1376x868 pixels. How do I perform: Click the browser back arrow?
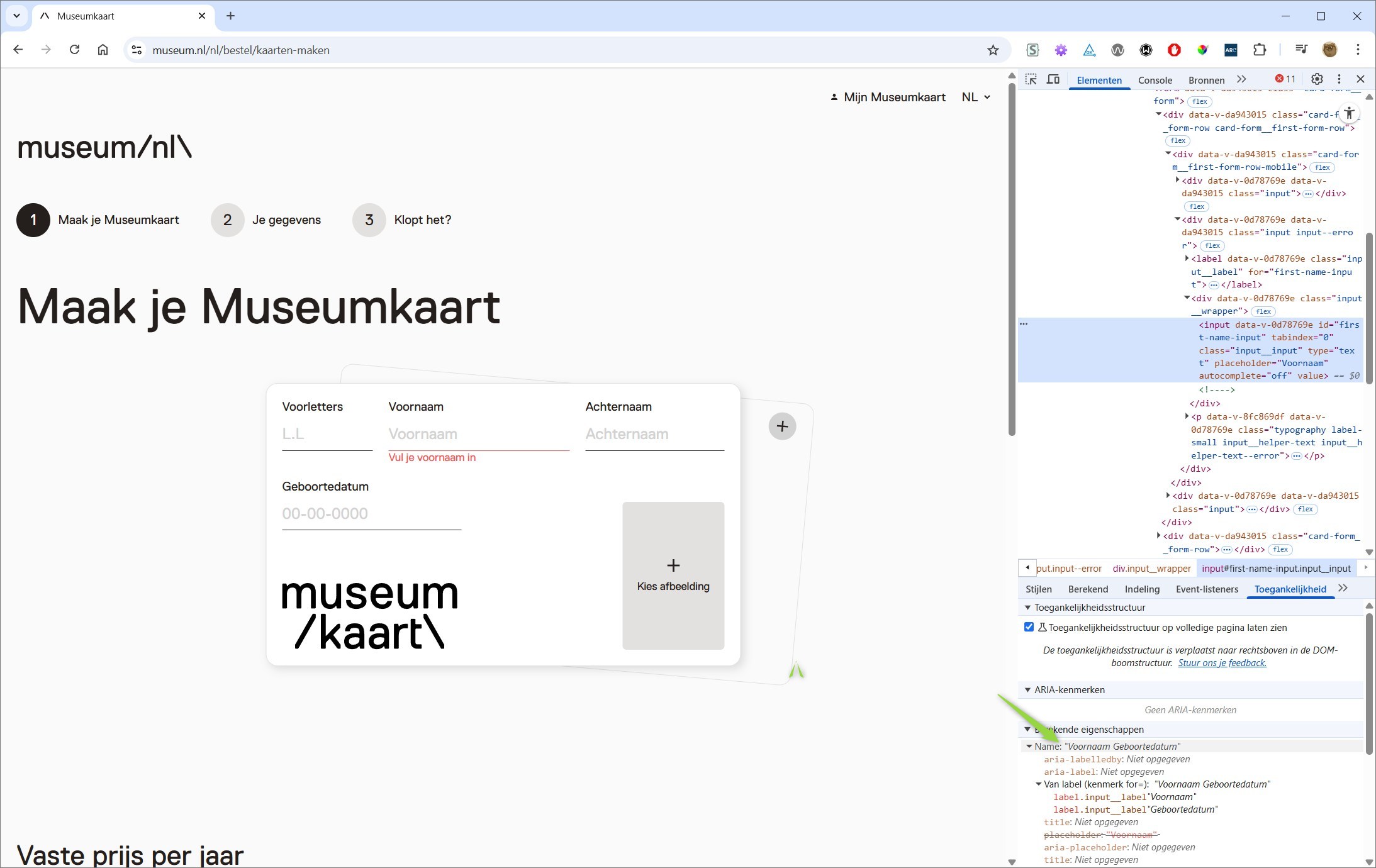pos(18,50)
